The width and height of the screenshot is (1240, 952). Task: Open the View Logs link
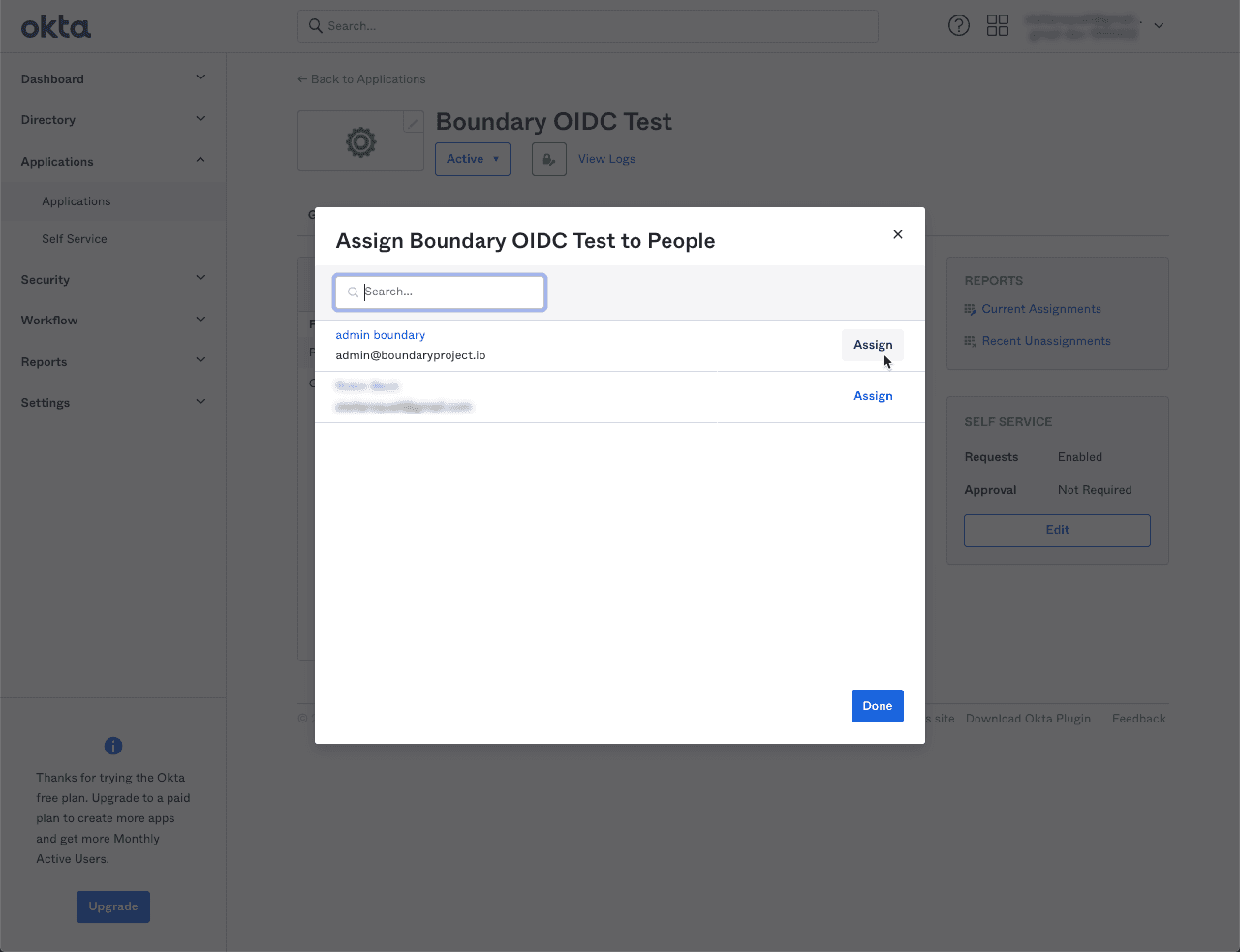click(x=606, y=159)
